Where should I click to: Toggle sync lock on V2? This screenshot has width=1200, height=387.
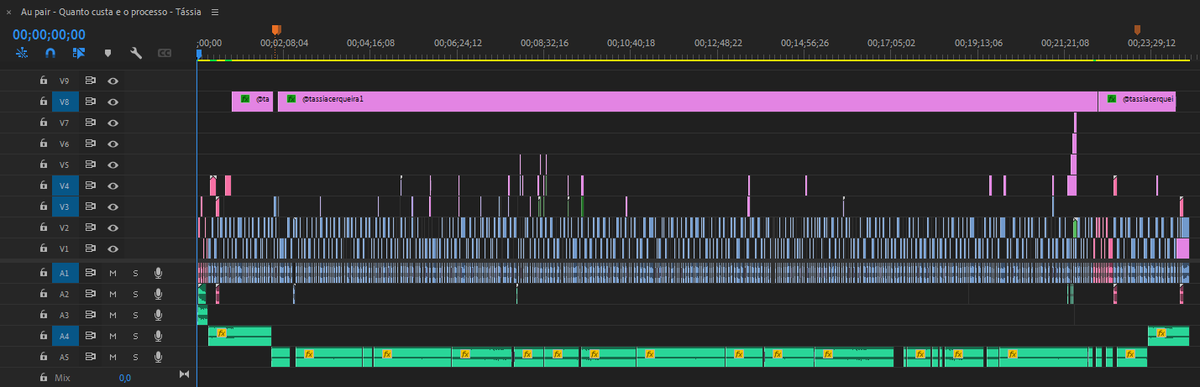[90, 227]
